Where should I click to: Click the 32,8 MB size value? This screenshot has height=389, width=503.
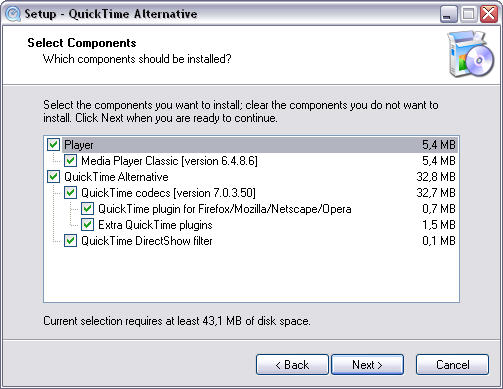(436, 177)
